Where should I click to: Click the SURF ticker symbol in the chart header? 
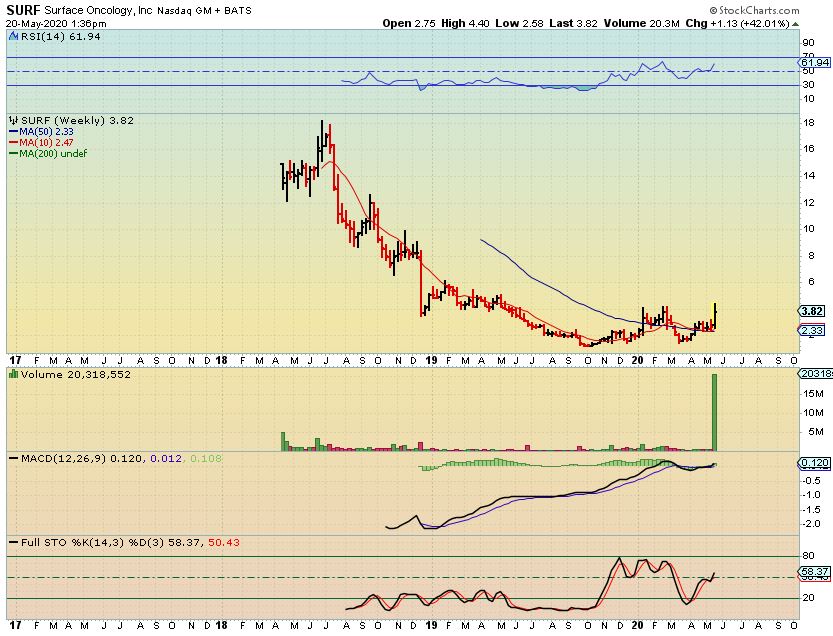(23, 10)
